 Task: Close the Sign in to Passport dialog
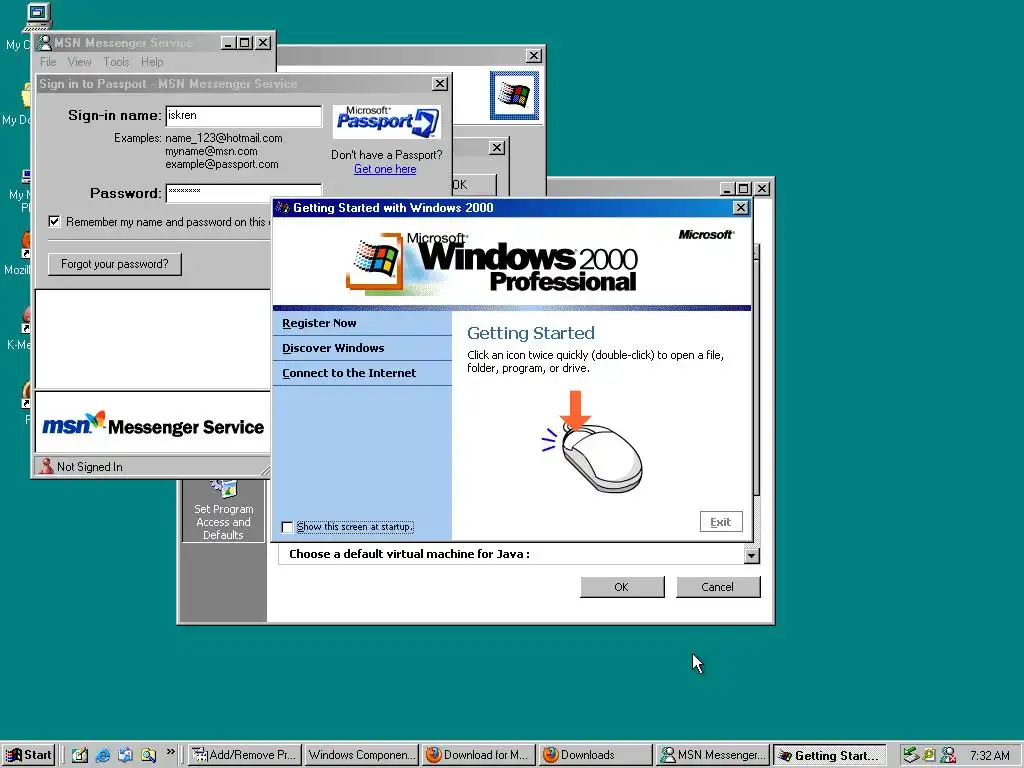click(x=440, y=84)
